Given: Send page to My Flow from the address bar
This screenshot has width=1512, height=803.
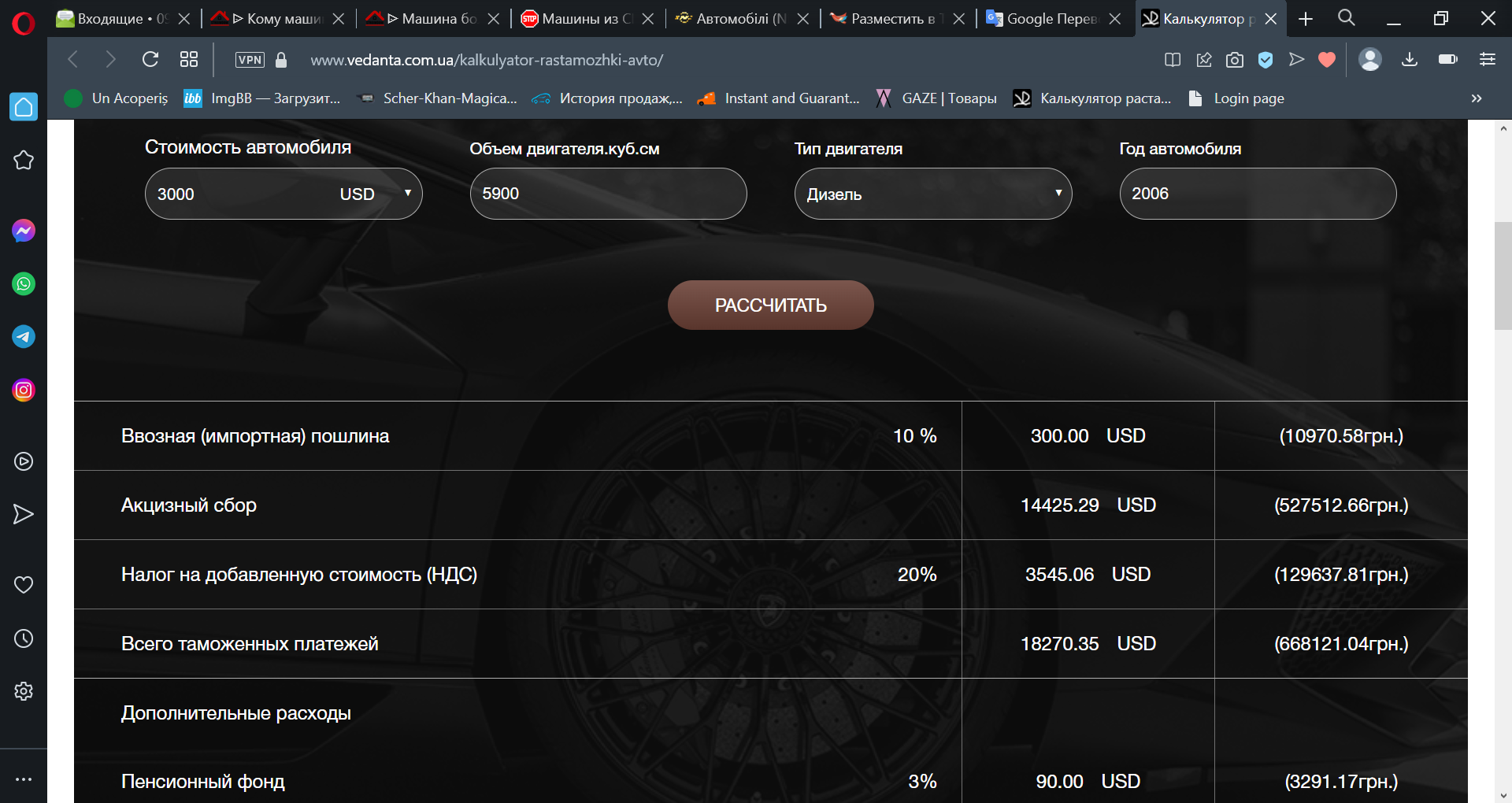Looking at the screenshot, I should point(1296,60).
